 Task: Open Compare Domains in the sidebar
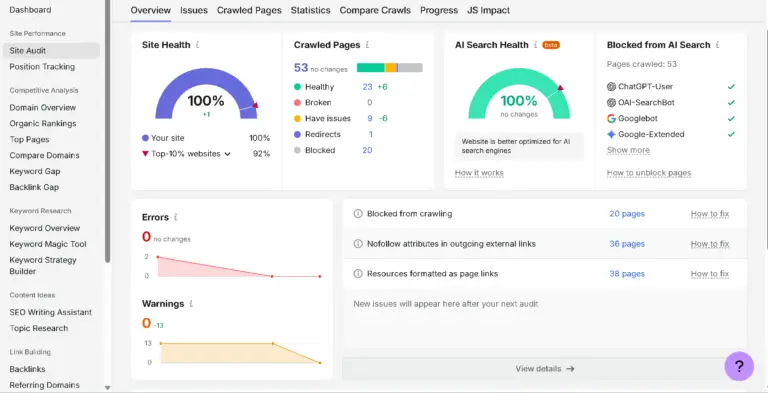[45, 155]
